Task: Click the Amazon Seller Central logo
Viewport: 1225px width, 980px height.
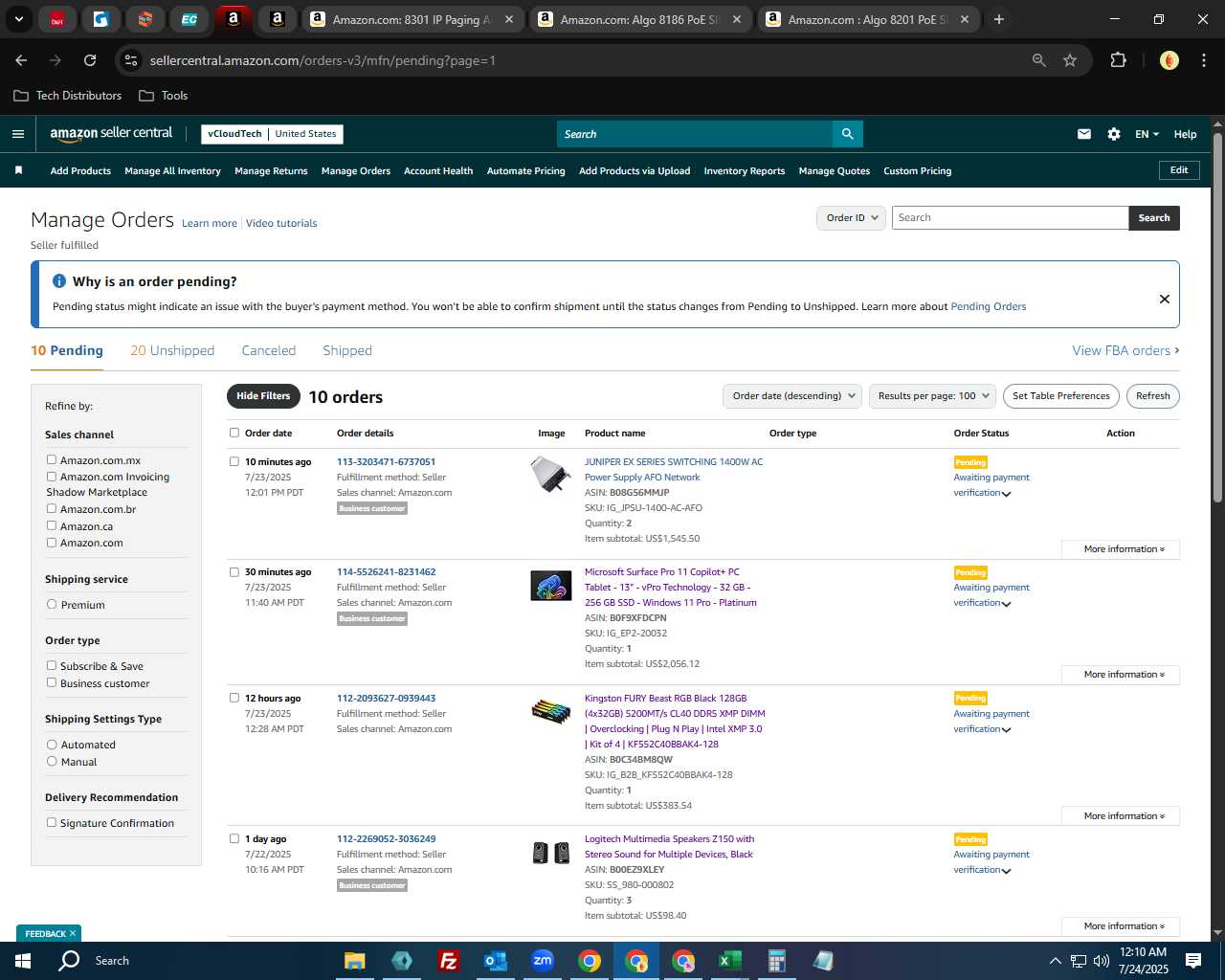Action: pos(111,134)
